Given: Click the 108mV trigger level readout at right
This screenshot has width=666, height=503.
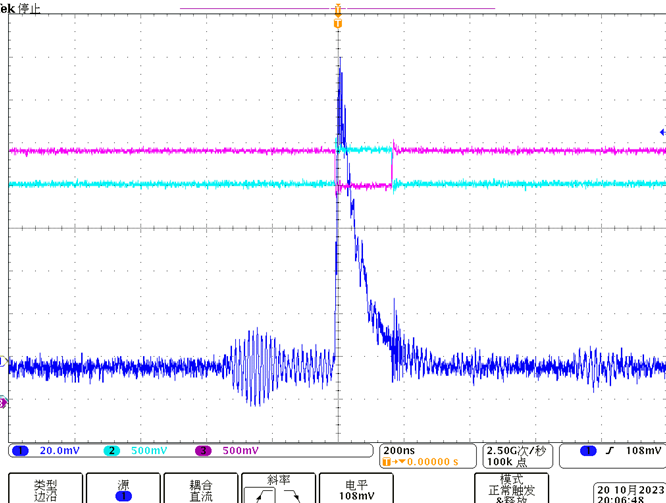Looking at the screenshot, I should [x=643, y=451].
